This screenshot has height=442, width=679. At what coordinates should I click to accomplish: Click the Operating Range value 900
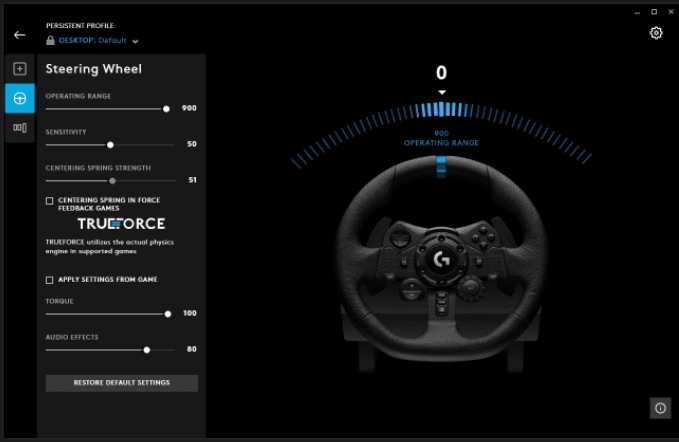click(x=189, y=108)
